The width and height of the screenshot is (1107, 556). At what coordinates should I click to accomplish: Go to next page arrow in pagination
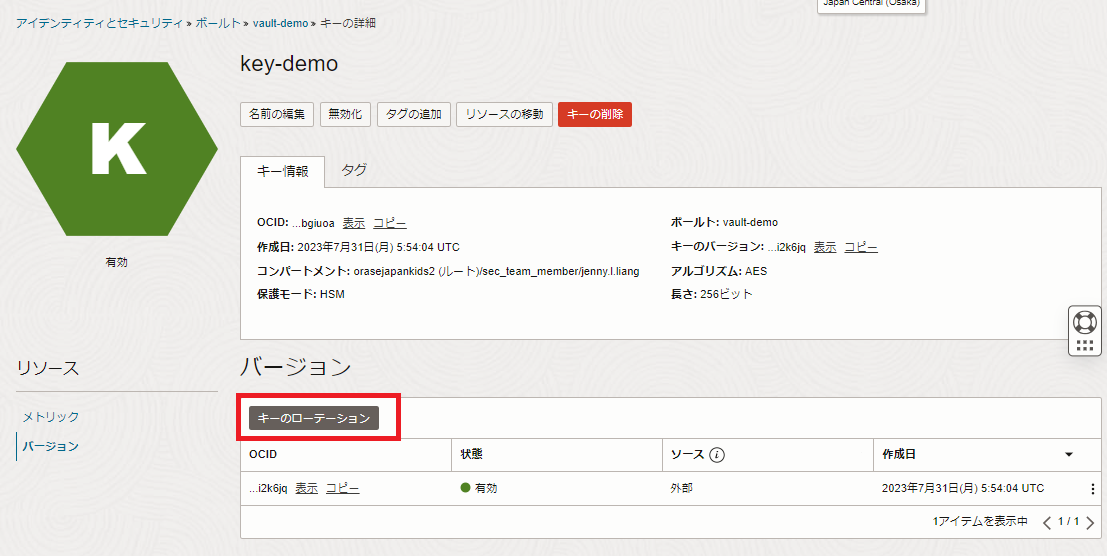(1089, 522)
